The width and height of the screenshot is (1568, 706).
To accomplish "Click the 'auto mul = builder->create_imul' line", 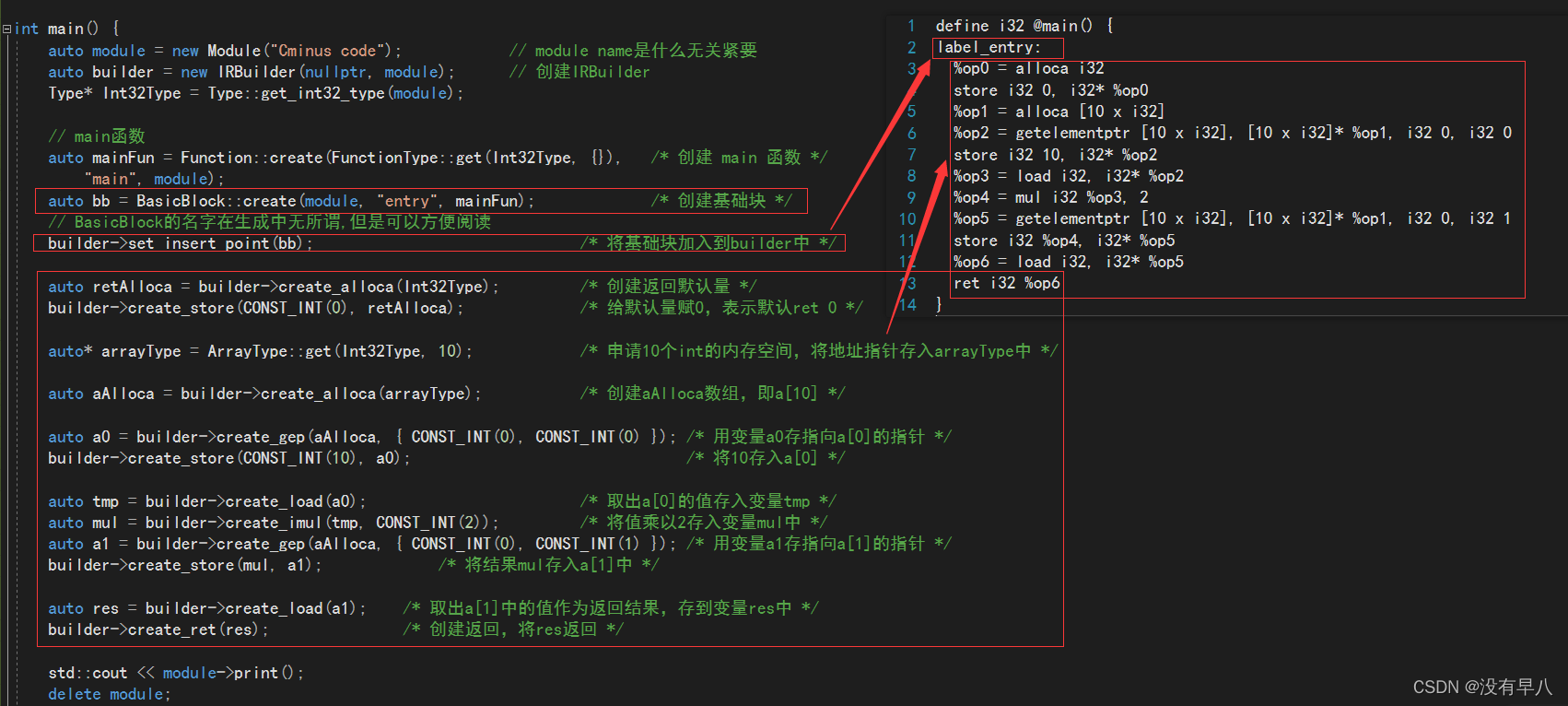I will point(274,523).
